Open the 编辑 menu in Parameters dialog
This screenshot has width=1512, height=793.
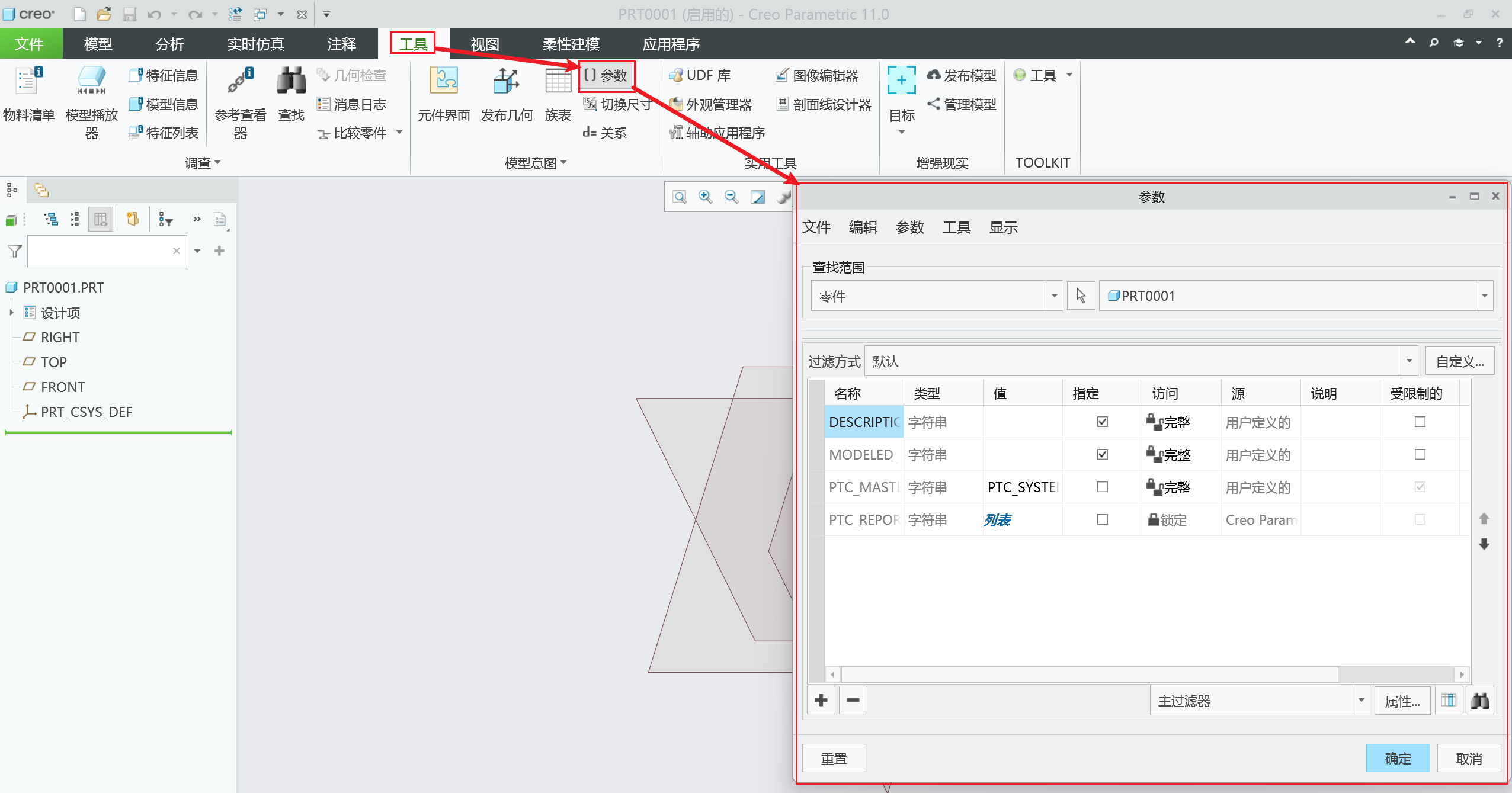[x=863, y=227]
